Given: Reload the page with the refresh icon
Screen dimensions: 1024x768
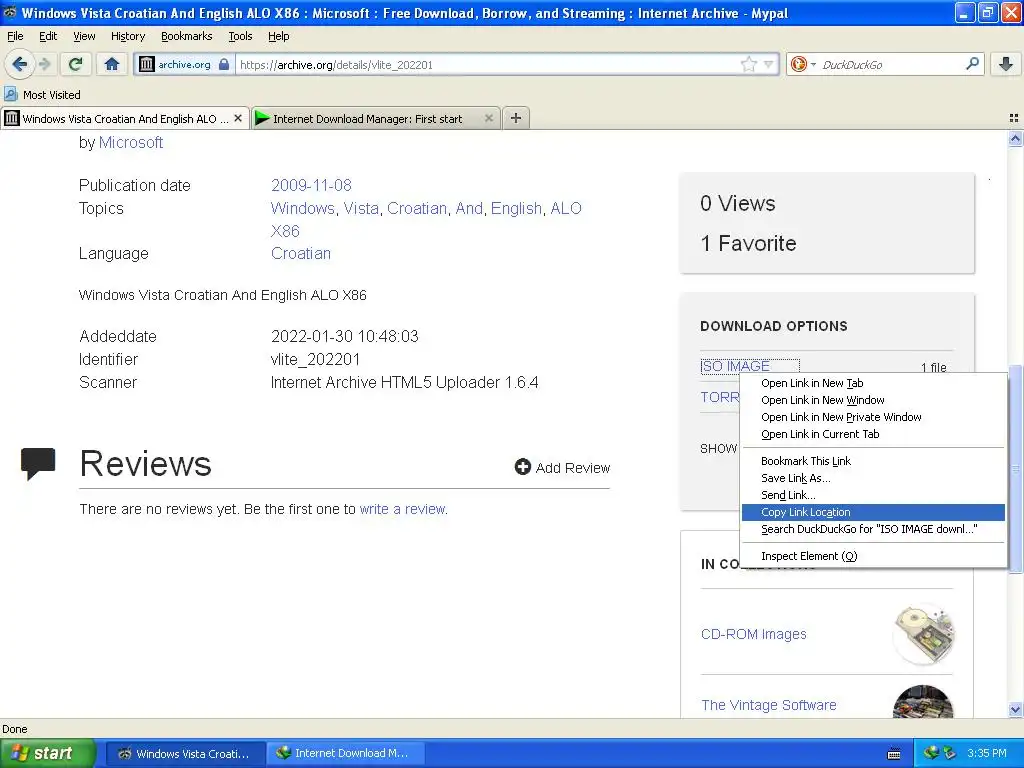Looking at the screenshot, I should tap(76, 64).
